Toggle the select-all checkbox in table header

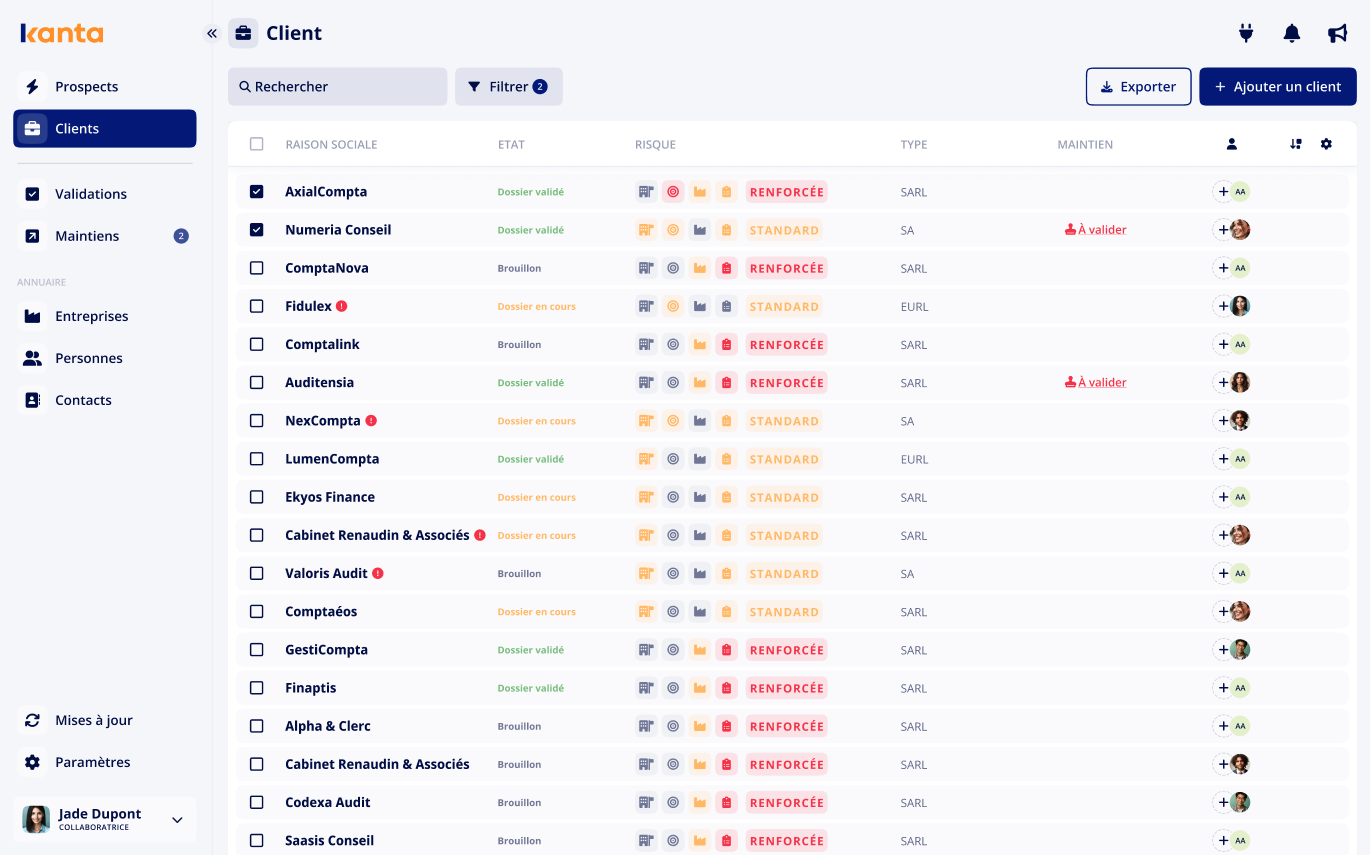257,144
